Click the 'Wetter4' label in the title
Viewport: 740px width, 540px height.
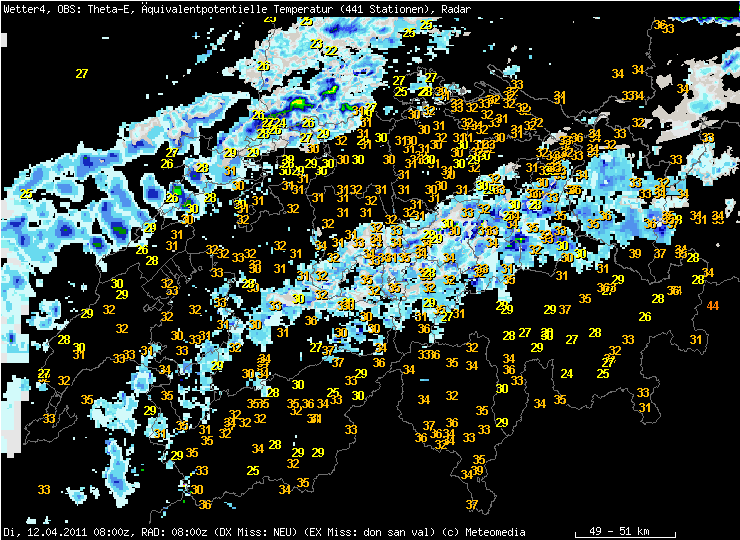tap(27, 9)
